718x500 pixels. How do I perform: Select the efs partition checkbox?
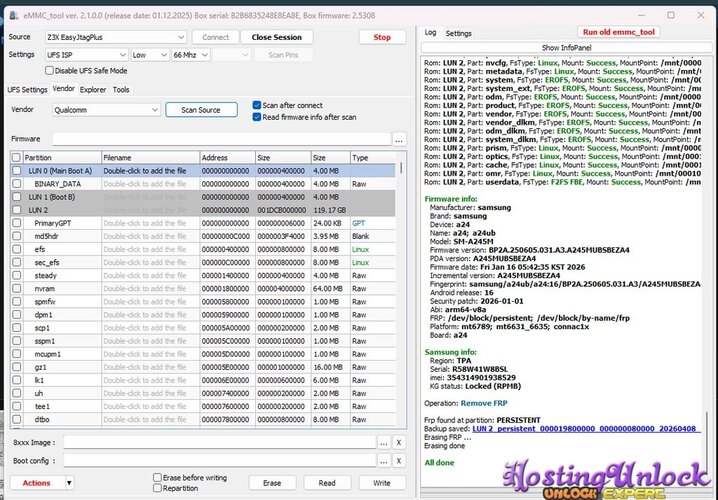pos(15,249)
